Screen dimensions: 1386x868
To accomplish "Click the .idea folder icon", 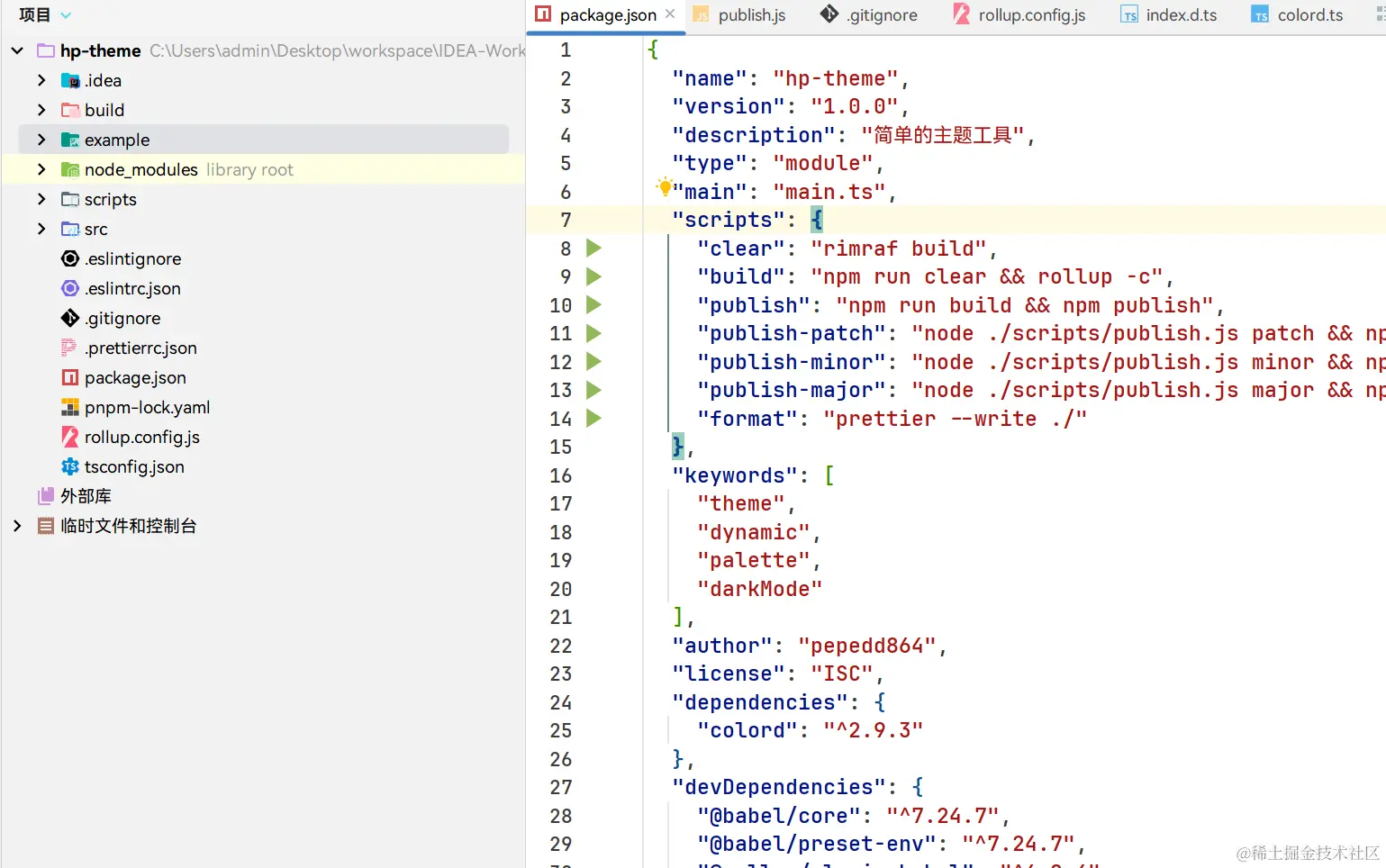I will click(70, 80).
